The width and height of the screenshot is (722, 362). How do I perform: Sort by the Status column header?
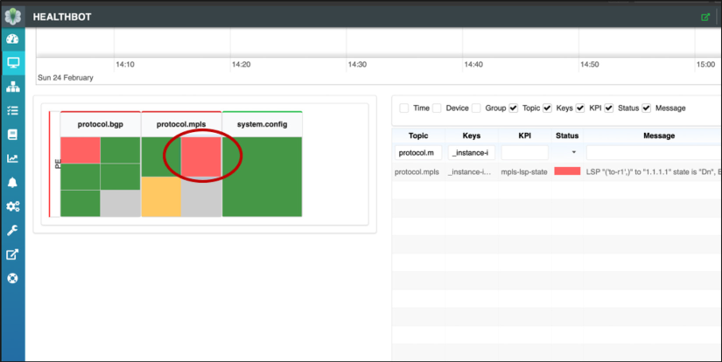(x=567, y=135)
